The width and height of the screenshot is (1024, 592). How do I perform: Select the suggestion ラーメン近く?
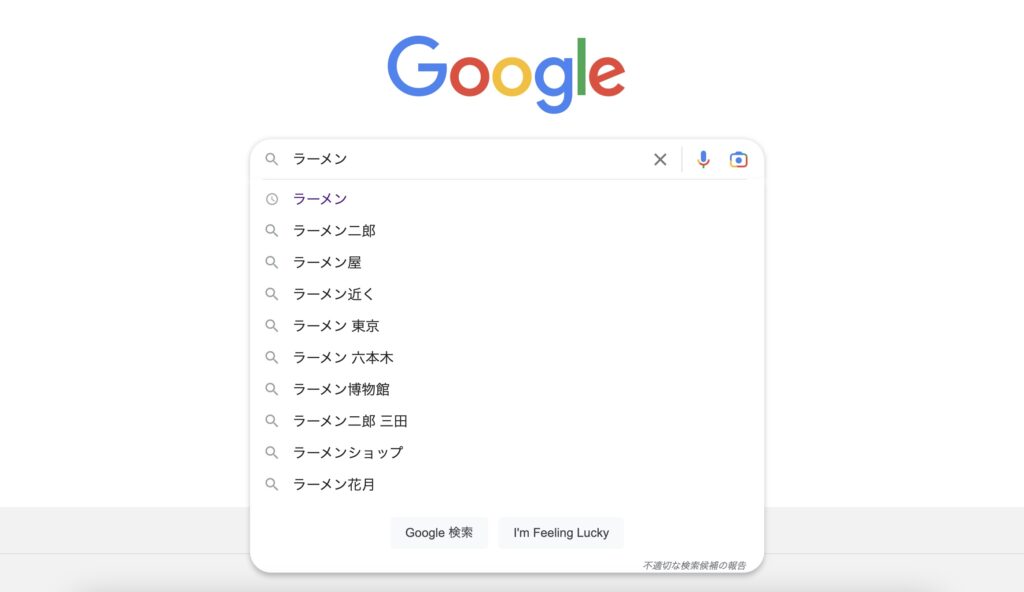click(507, 294)
